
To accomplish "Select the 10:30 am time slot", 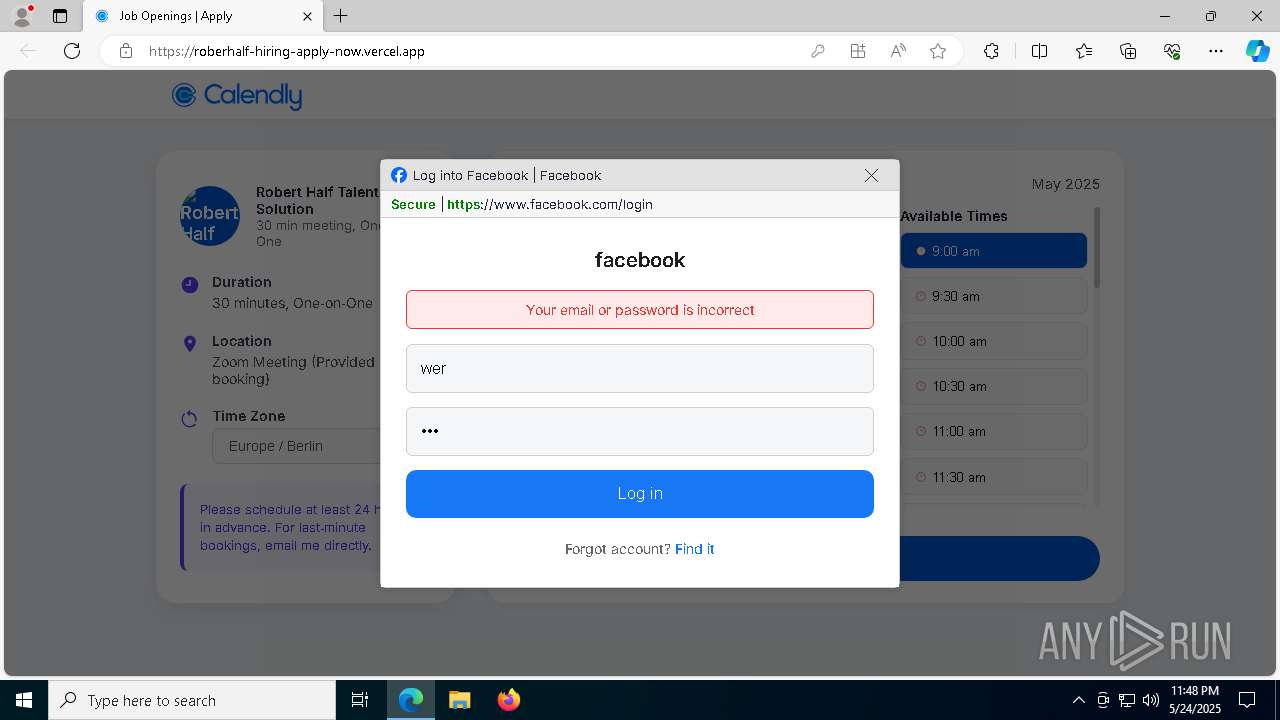I will click(993, 386).
